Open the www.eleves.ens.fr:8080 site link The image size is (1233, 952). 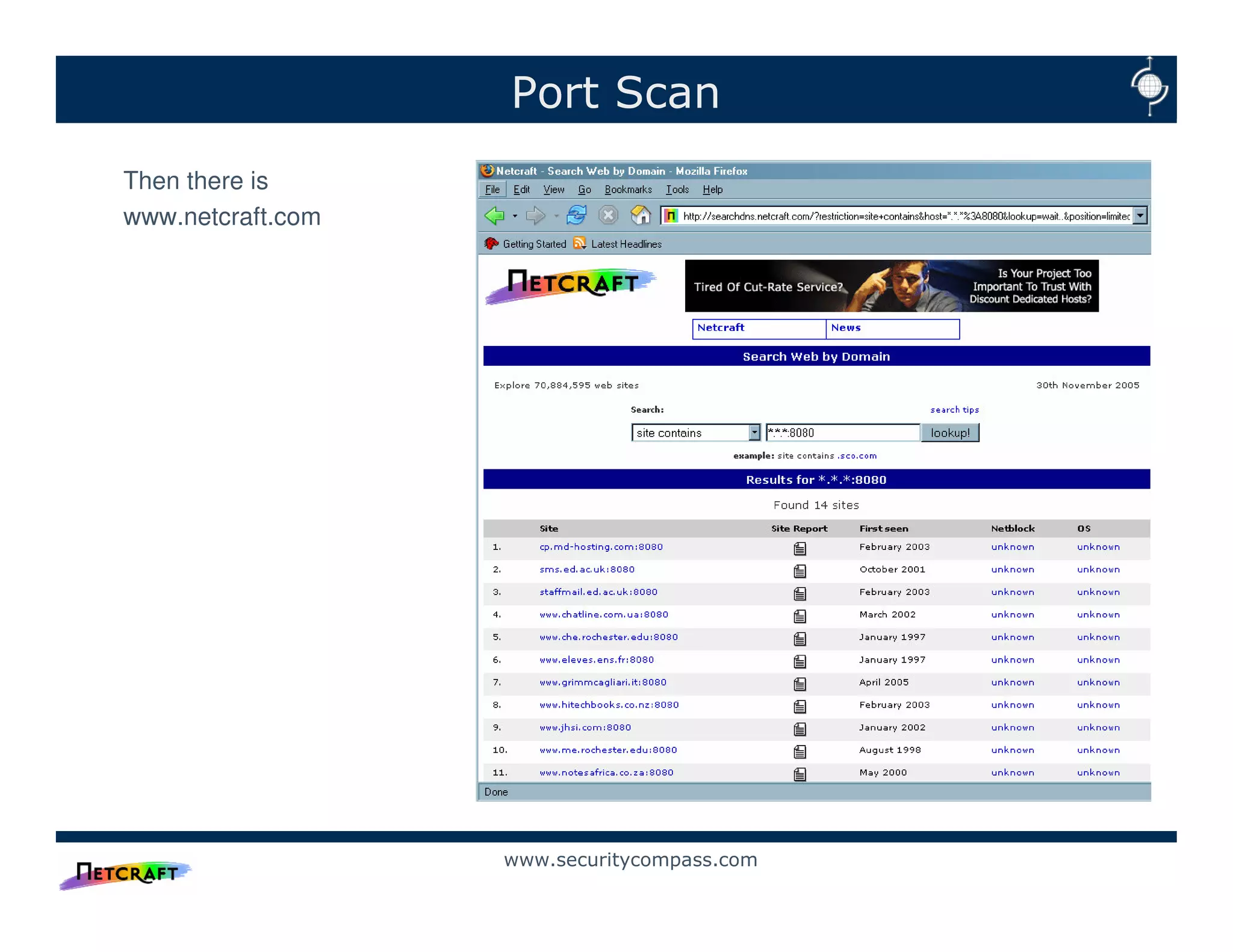tap(597, 660)
